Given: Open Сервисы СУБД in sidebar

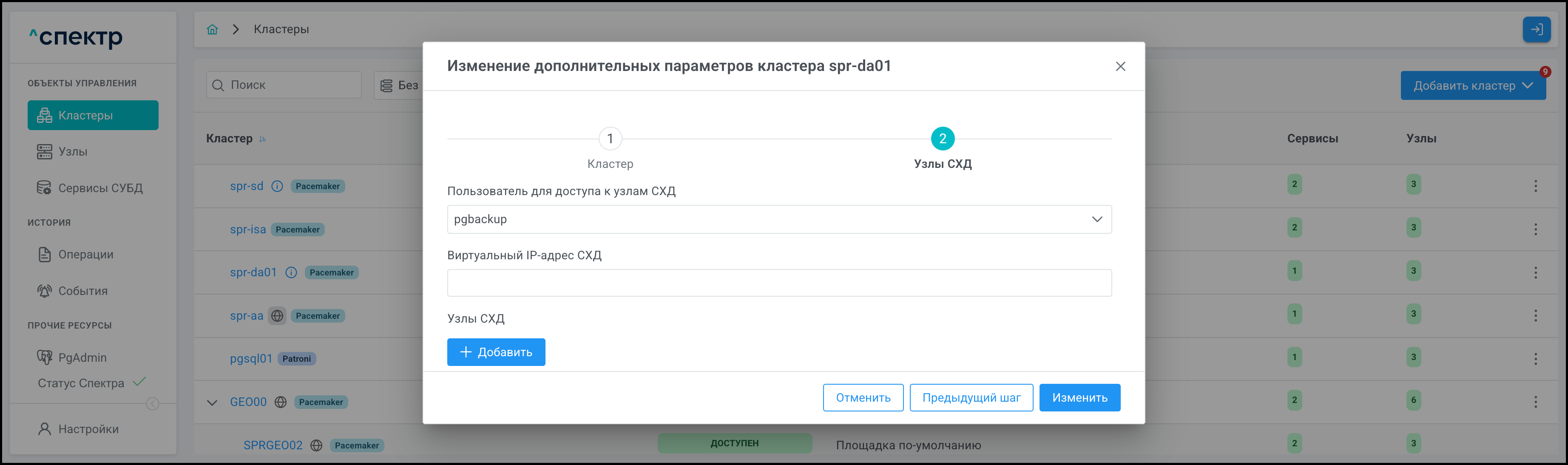Looking at the screenshot, I should point(100,188).
